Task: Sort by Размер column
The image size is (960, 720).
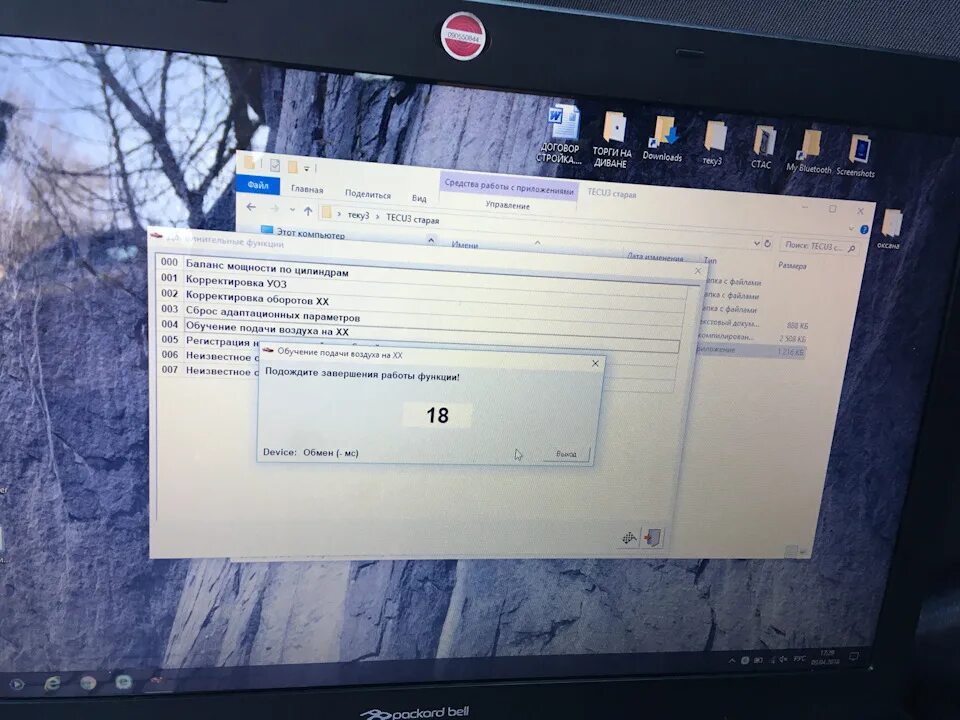Action: click(x=792, y=265)
